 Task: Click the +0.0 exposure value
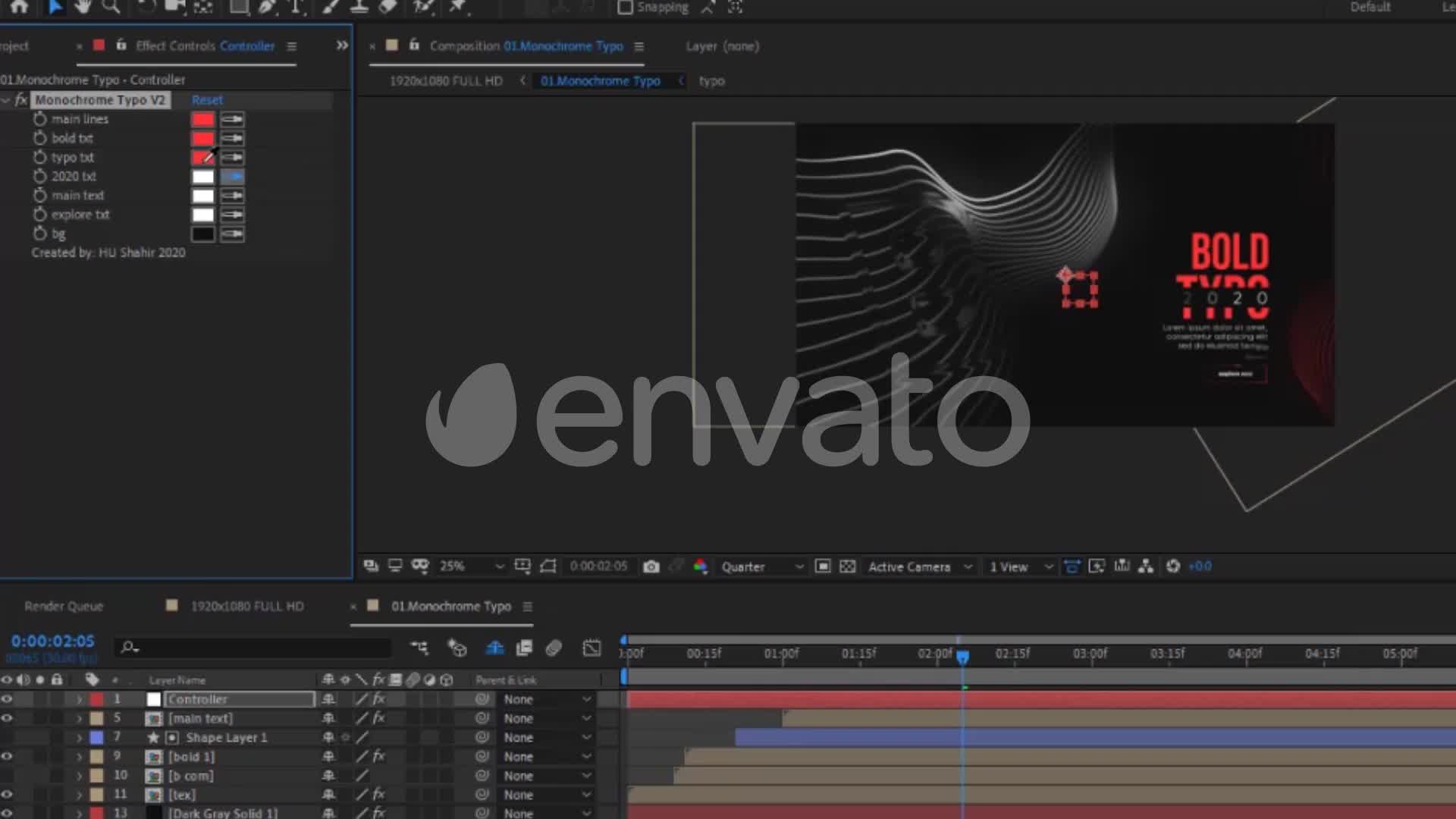(x=1200, y=566)
